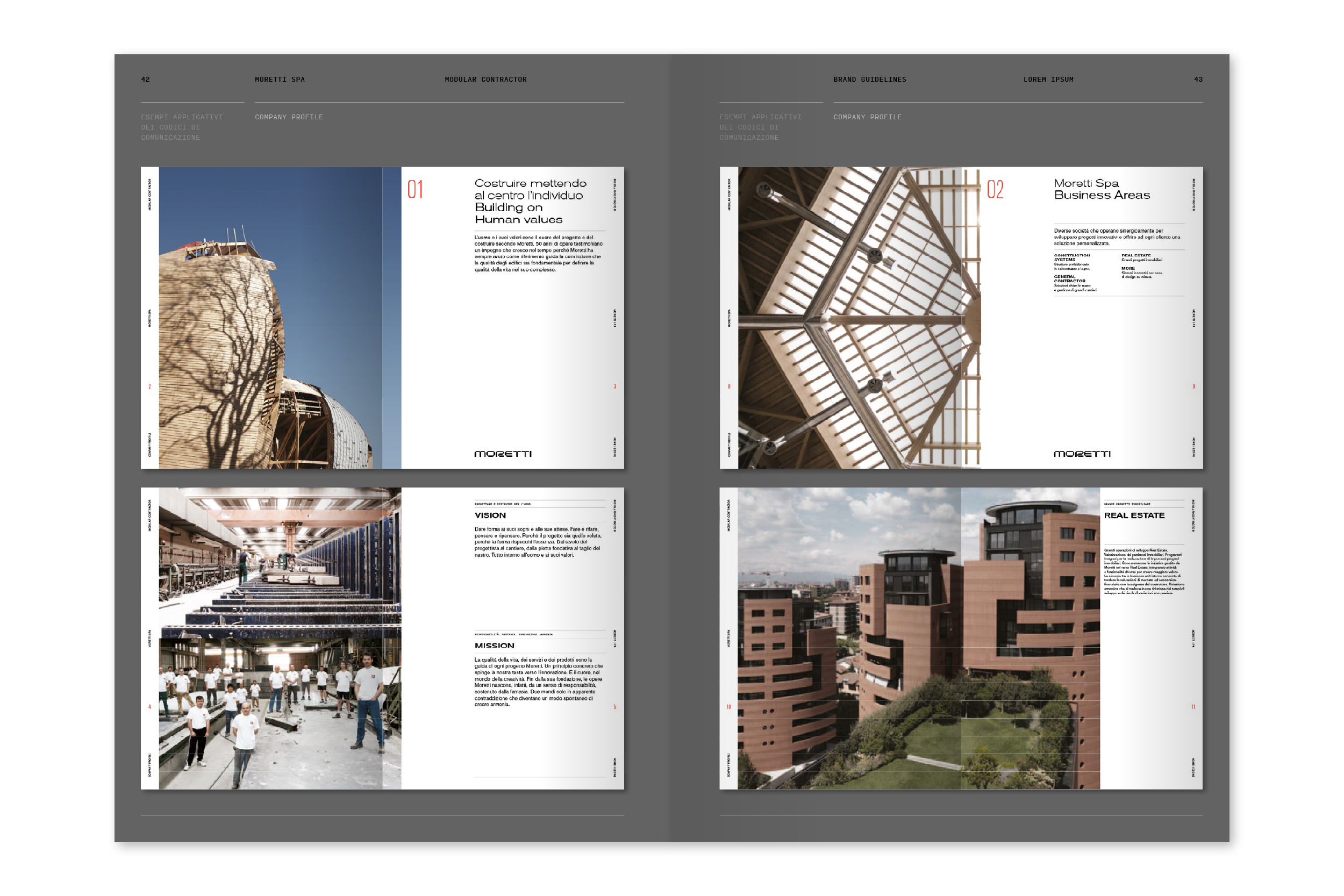
Task: Click the Moretti logo under Business Areas page
Action: [1082, 454]
